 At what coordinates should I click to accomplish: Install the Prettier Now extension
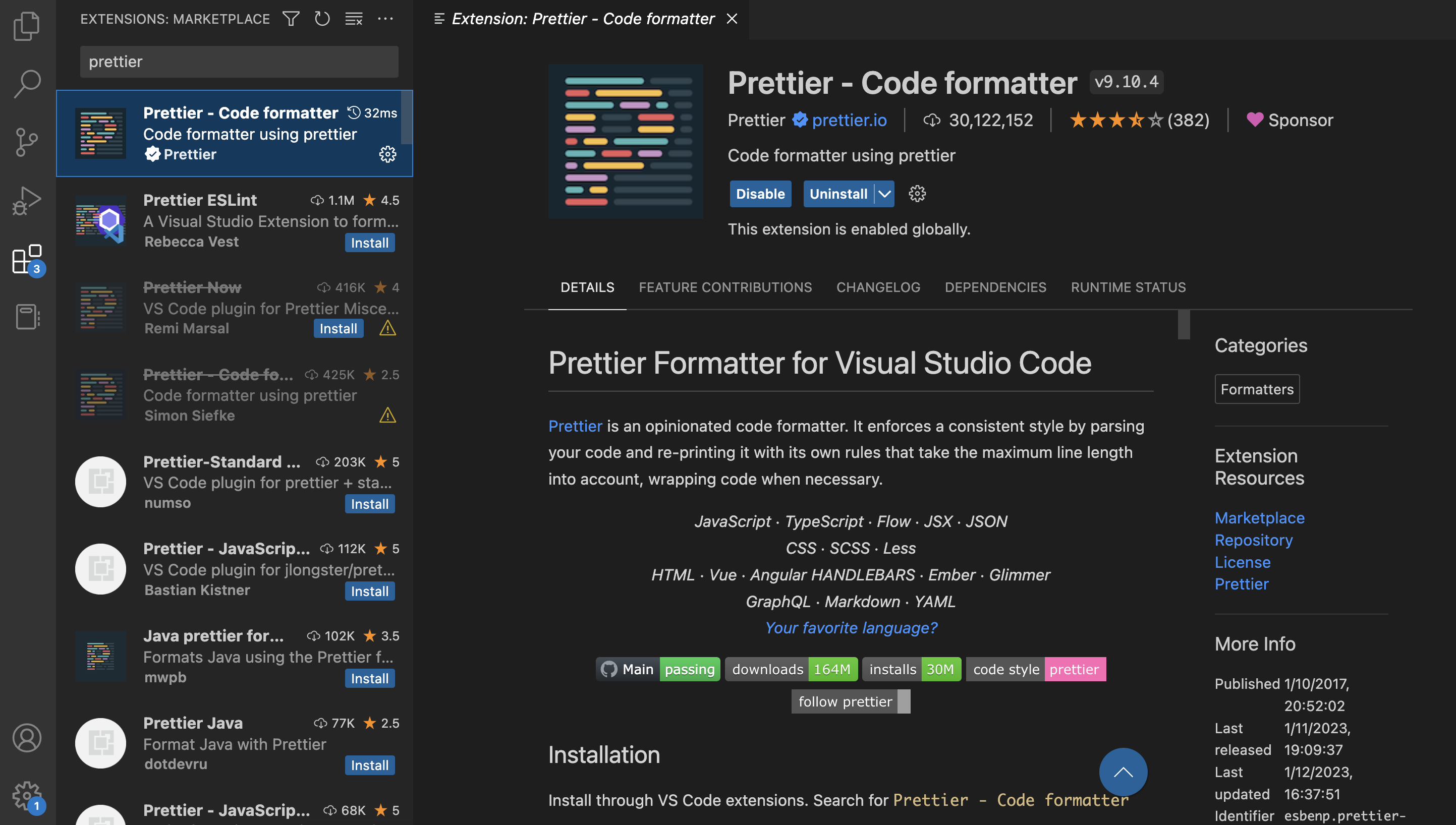pyautogui.click(x=339, y=328)
